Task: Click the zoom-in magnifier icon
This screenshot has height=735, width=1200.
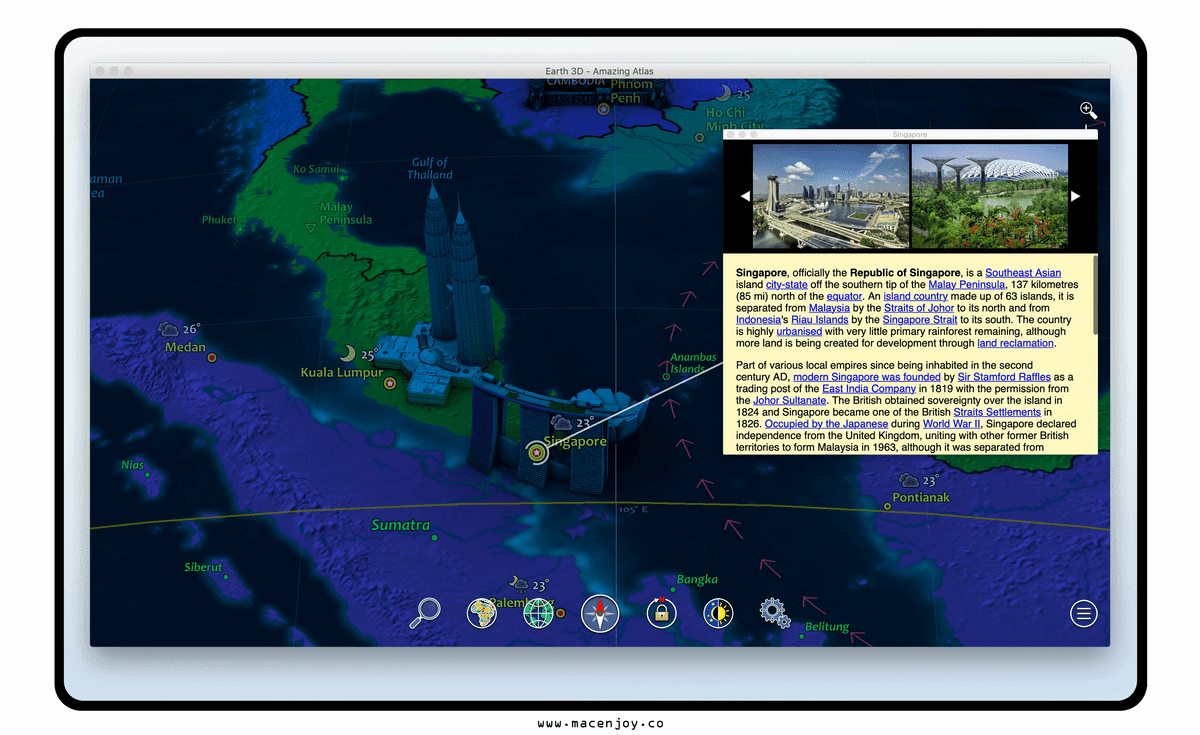Action: coord(1088,111)
